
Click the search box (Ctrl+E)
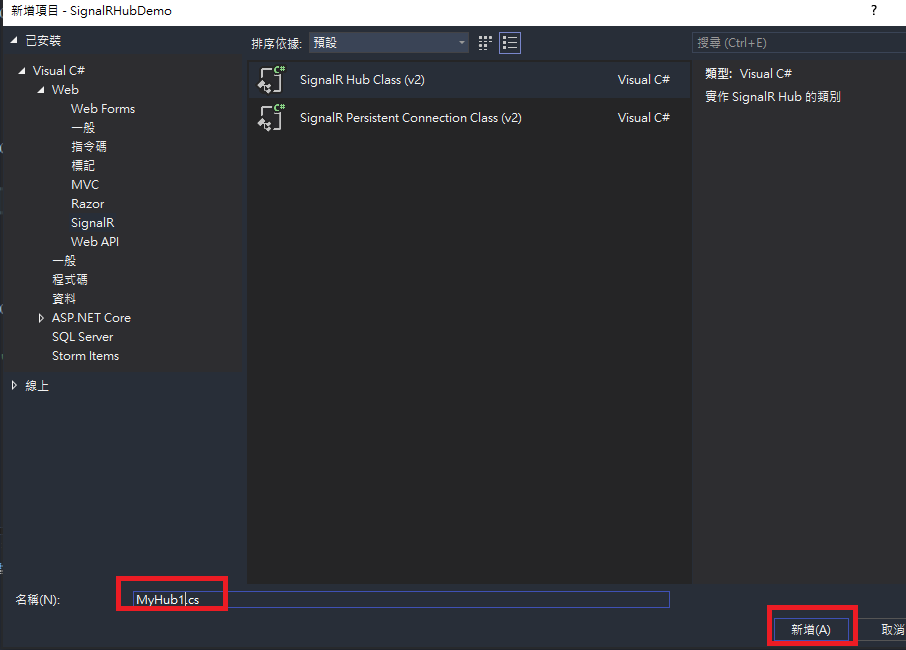coord(799,43)
